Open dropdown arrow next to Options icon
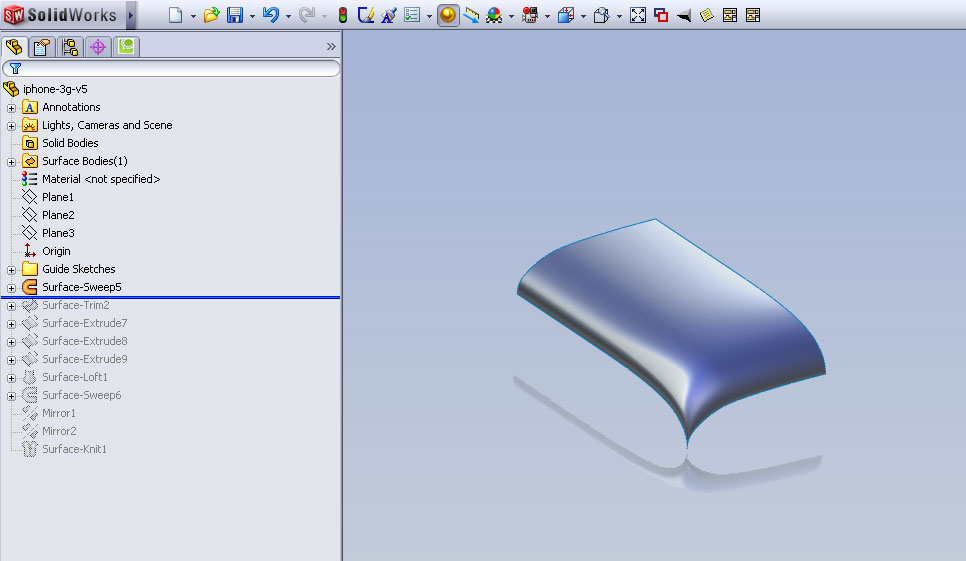 tap(429, 17)
